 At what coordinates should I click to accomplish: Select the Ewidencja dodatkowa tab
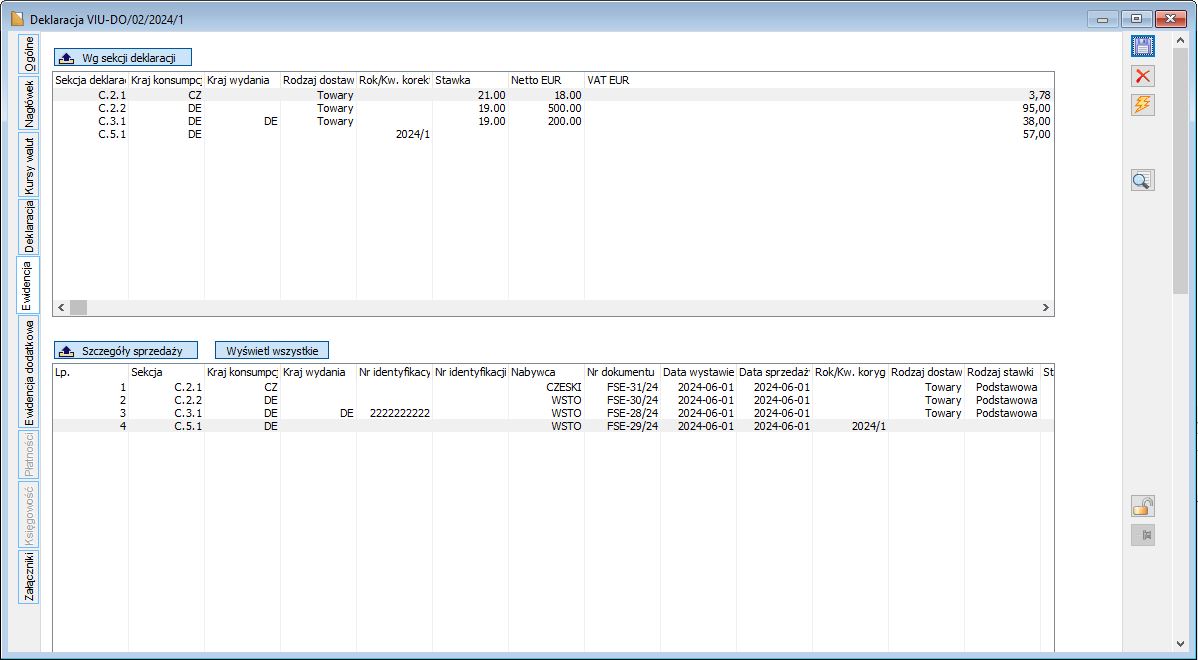pos(29,372)
